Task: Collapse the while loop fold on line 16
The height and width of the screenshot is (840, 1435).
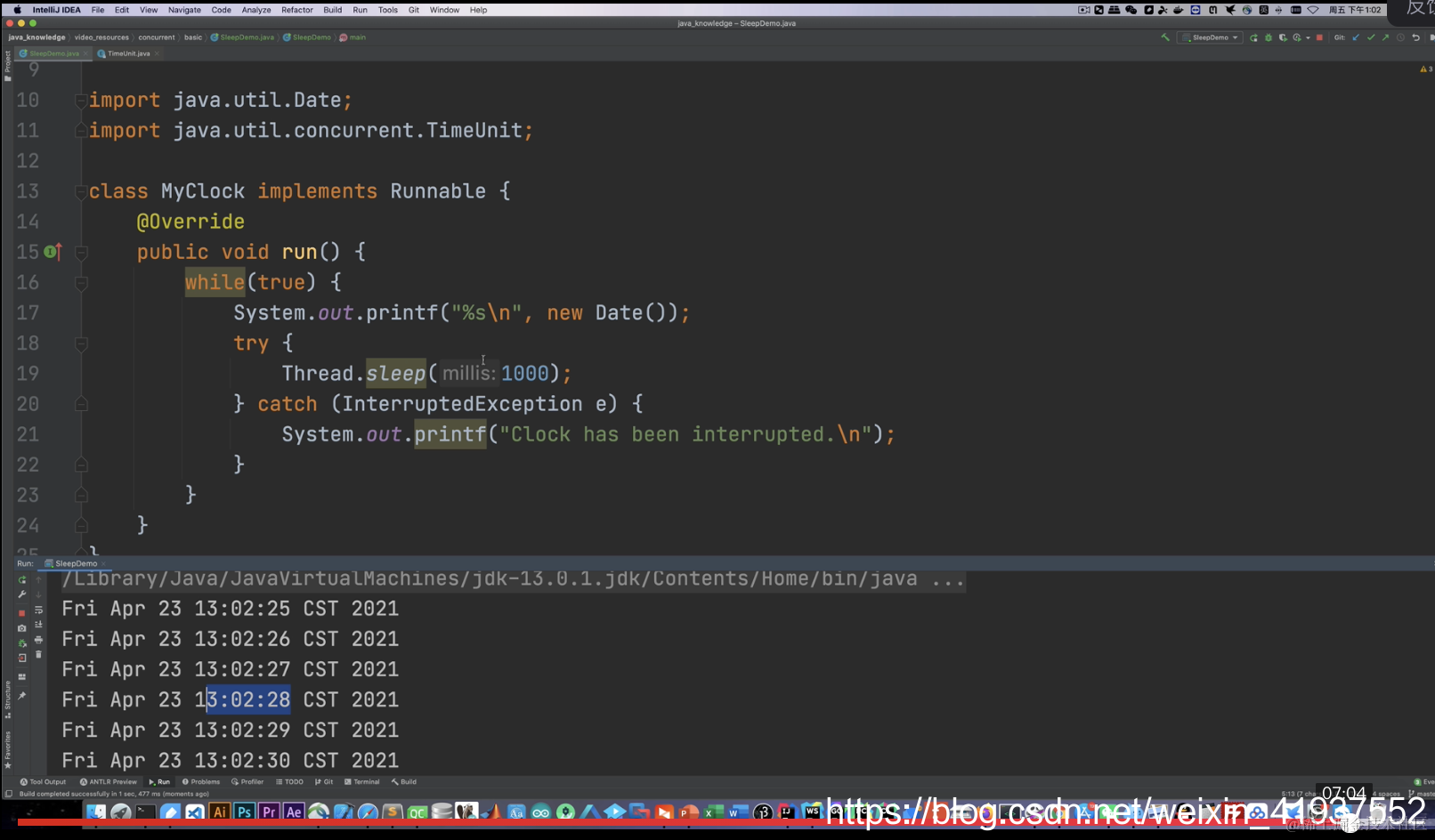Action: (81, 283)
